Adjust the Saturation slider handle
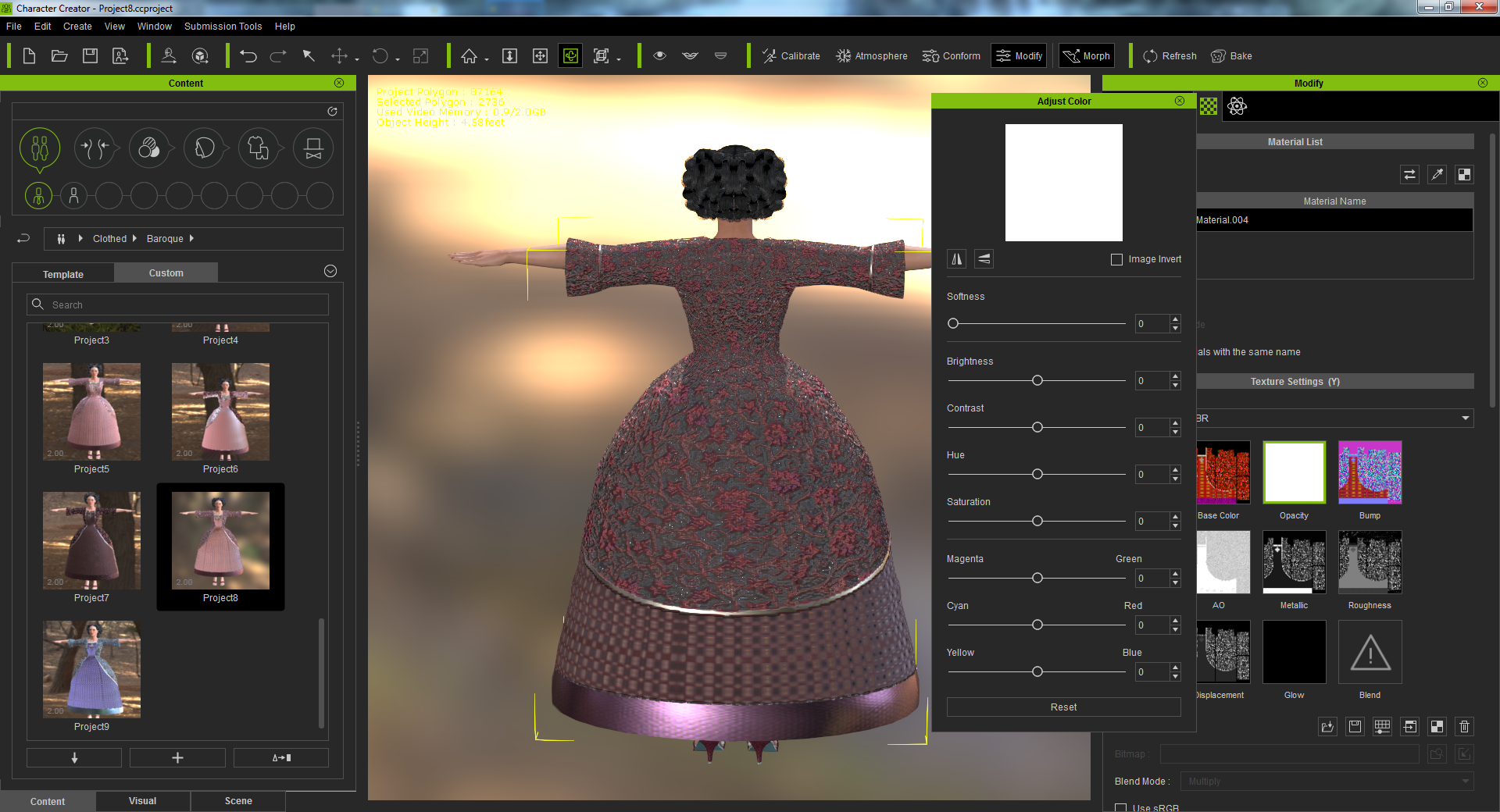Image resolution: width=1500 pixels, height=812 pixels. pyautogui.click(x=1037, y=521)
